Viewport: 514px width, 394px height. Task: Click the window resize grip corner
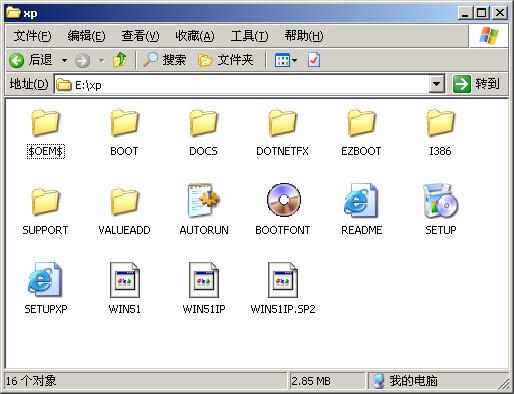tap(504, 383)
